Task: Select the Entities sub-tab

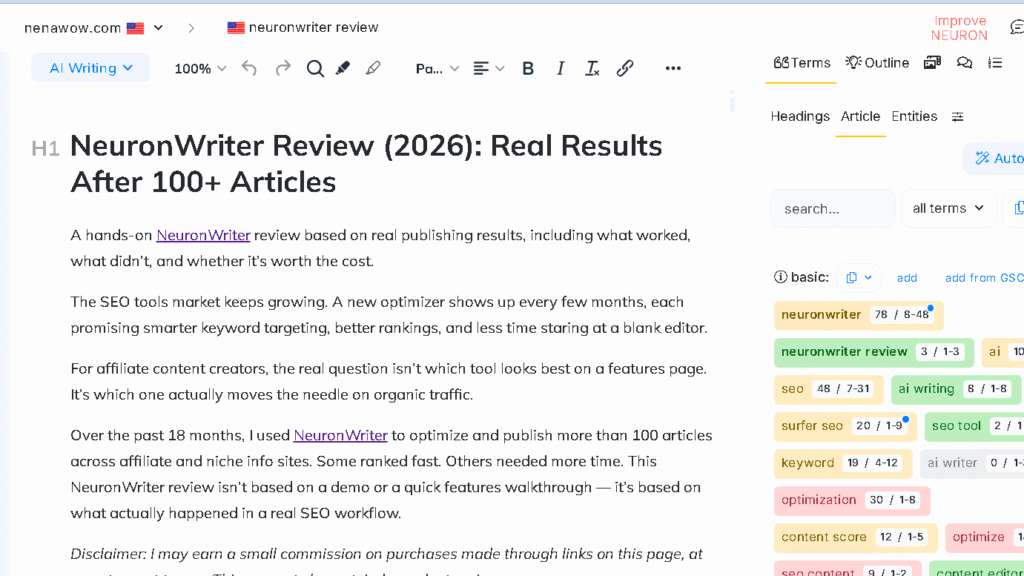Action: coord(914,116)
